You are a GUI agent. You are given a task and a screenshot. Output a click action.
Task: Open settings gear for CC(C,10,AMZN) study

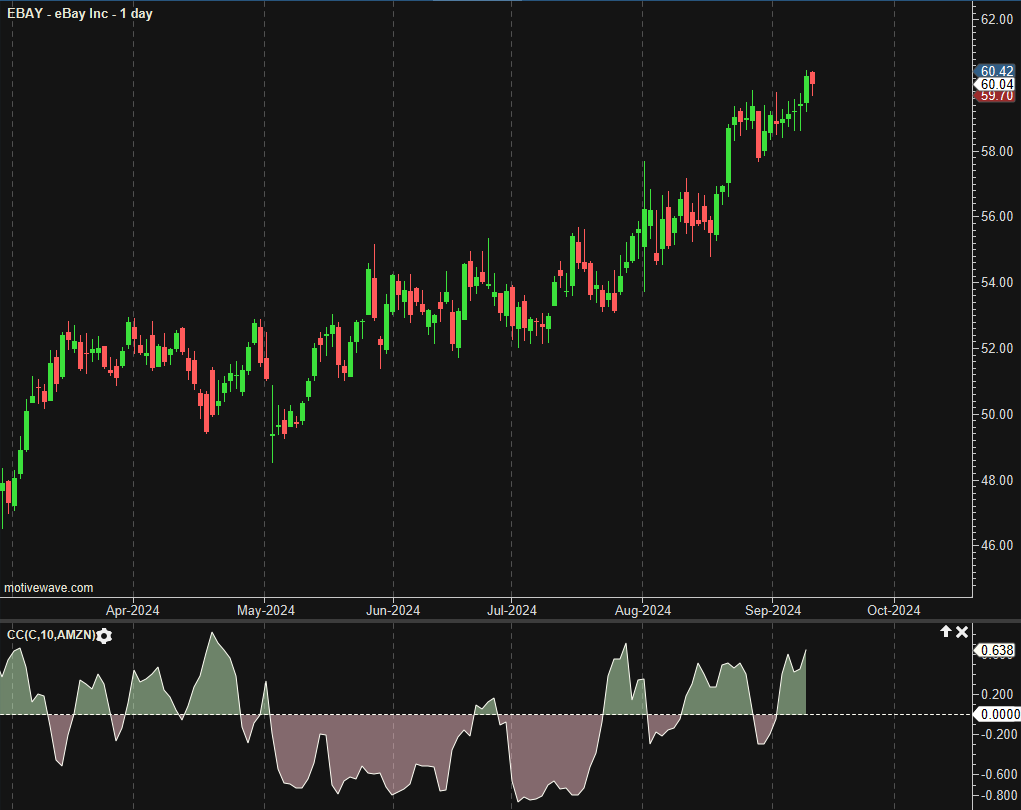point(104,636)
